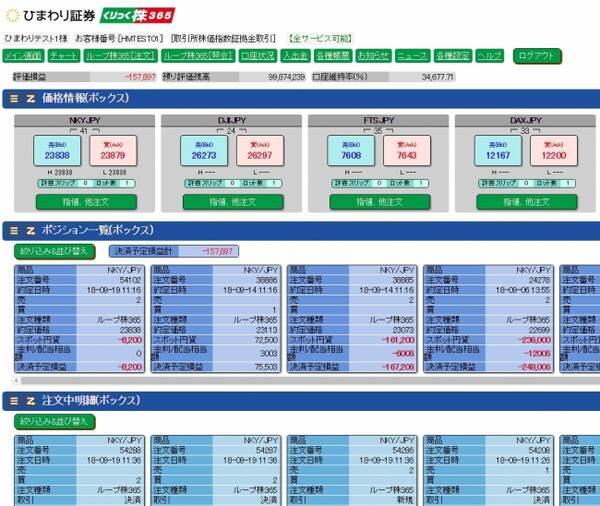Click the 全サービス可能 status text
600x506 pixels.
tap(320, 39)
